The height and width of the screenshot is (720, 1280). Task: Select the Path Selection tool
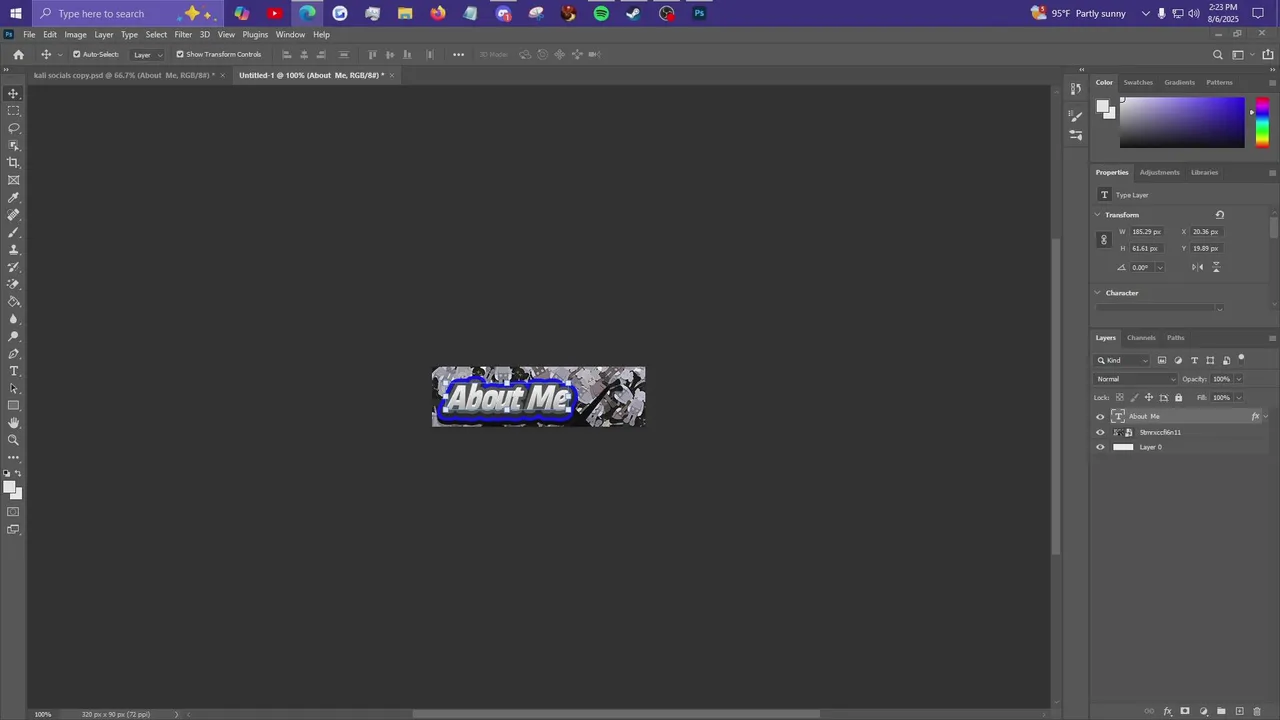tap(13, 388)
